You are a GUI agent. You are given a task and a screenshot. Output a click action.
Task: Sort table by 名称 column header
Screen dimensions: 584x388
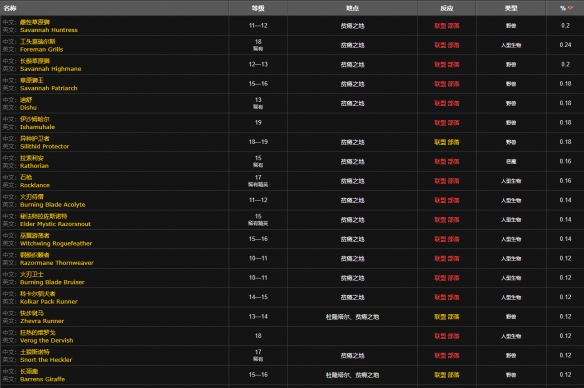(x=10, y=8)
